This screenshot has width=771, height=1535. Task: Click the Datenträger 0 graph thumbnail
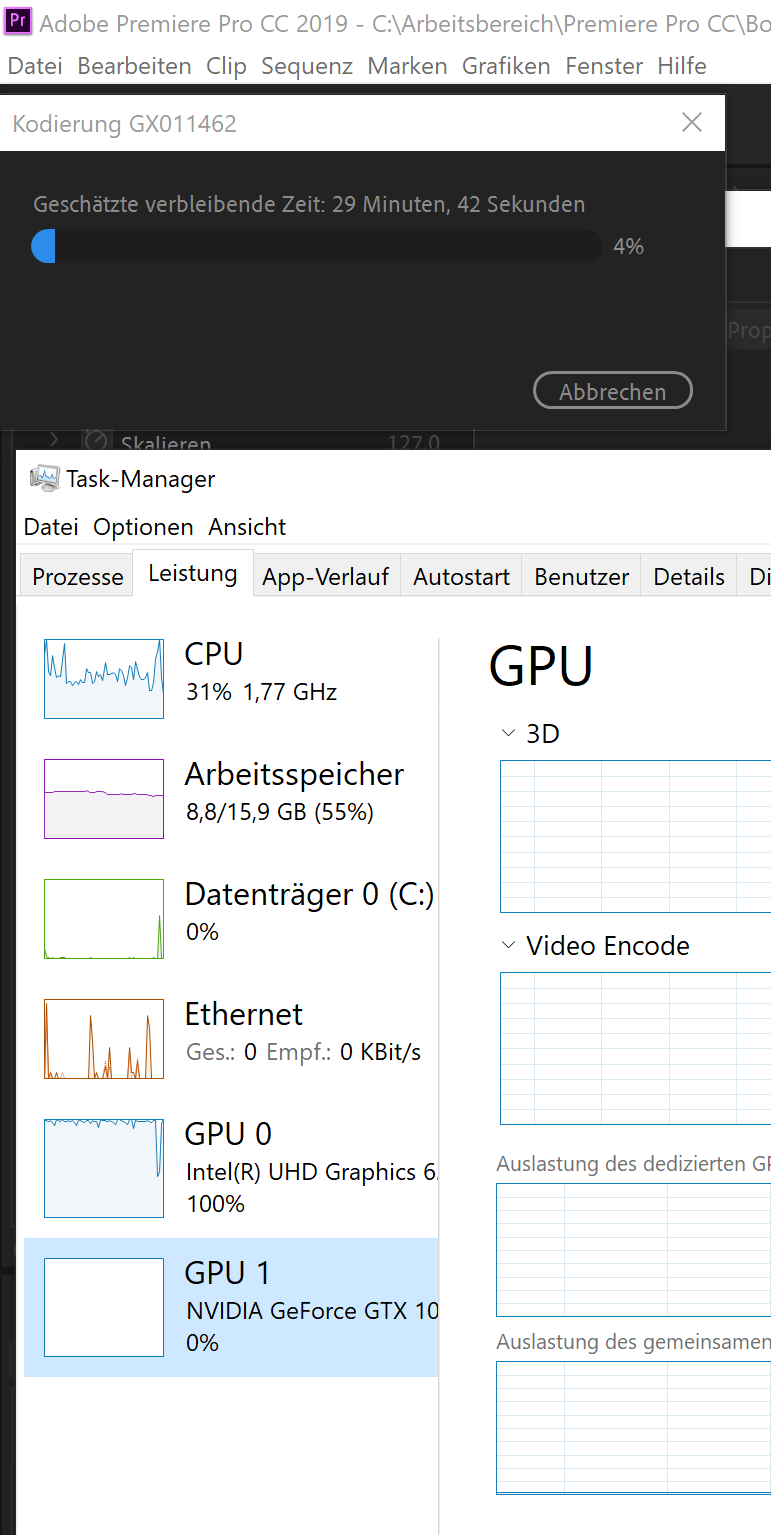click(x=104, y=919)
